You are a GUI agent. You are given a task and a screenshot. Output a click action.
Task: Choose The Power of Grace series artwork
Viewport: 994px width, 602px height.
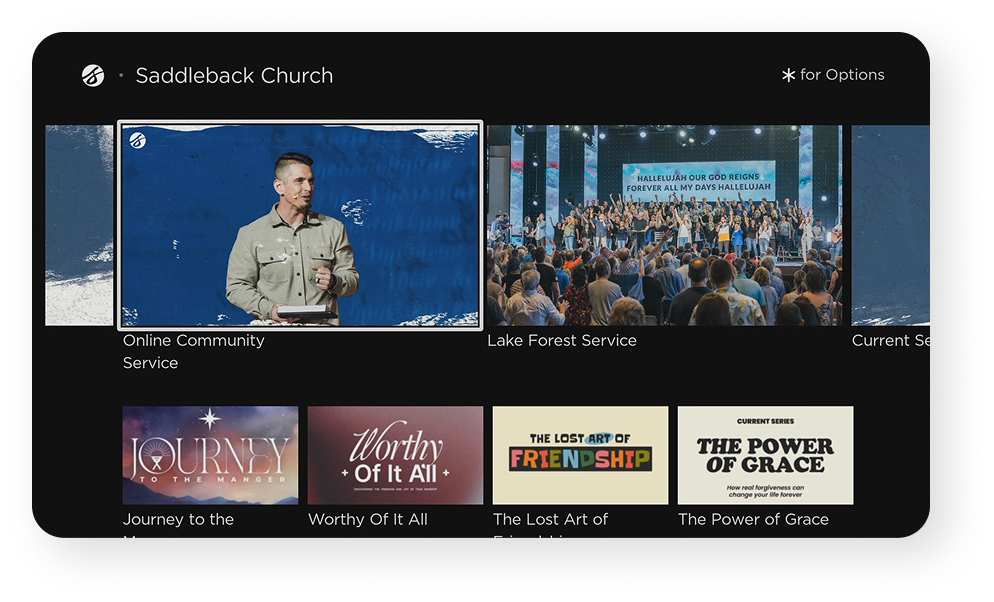pos(765,455)
